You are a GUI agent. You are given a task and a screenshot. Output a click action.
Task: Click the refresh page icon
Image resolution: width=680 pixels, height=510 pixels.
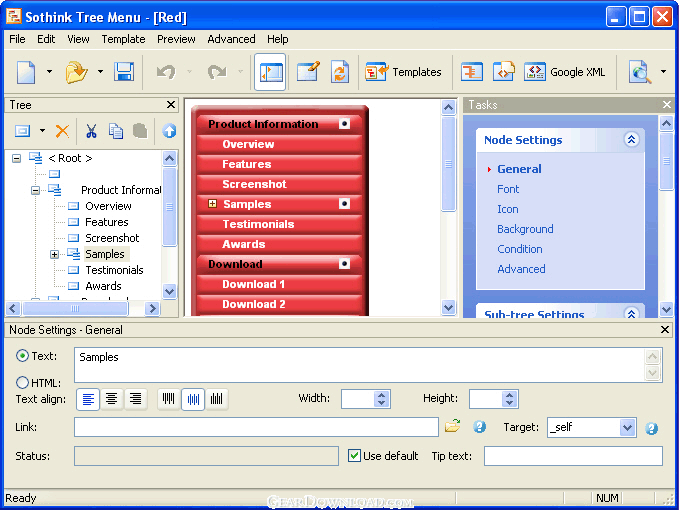pos(340,72)
